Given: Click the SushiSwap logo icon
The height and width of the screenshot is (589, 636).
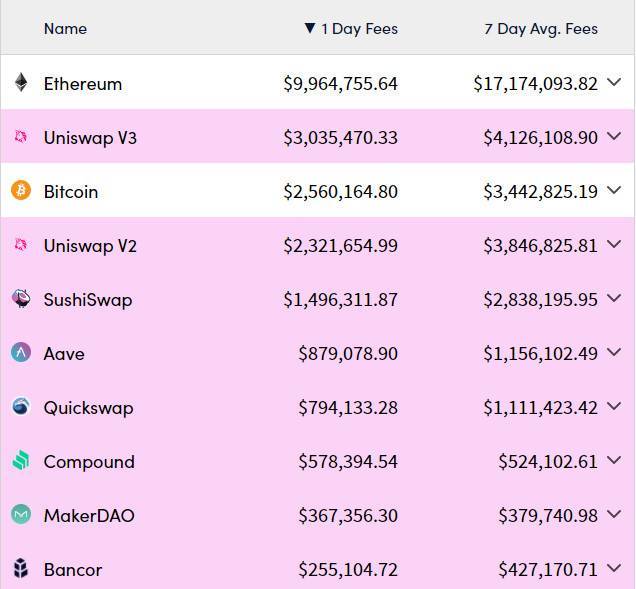Looking at the screenshot, I should click(21, 299).
